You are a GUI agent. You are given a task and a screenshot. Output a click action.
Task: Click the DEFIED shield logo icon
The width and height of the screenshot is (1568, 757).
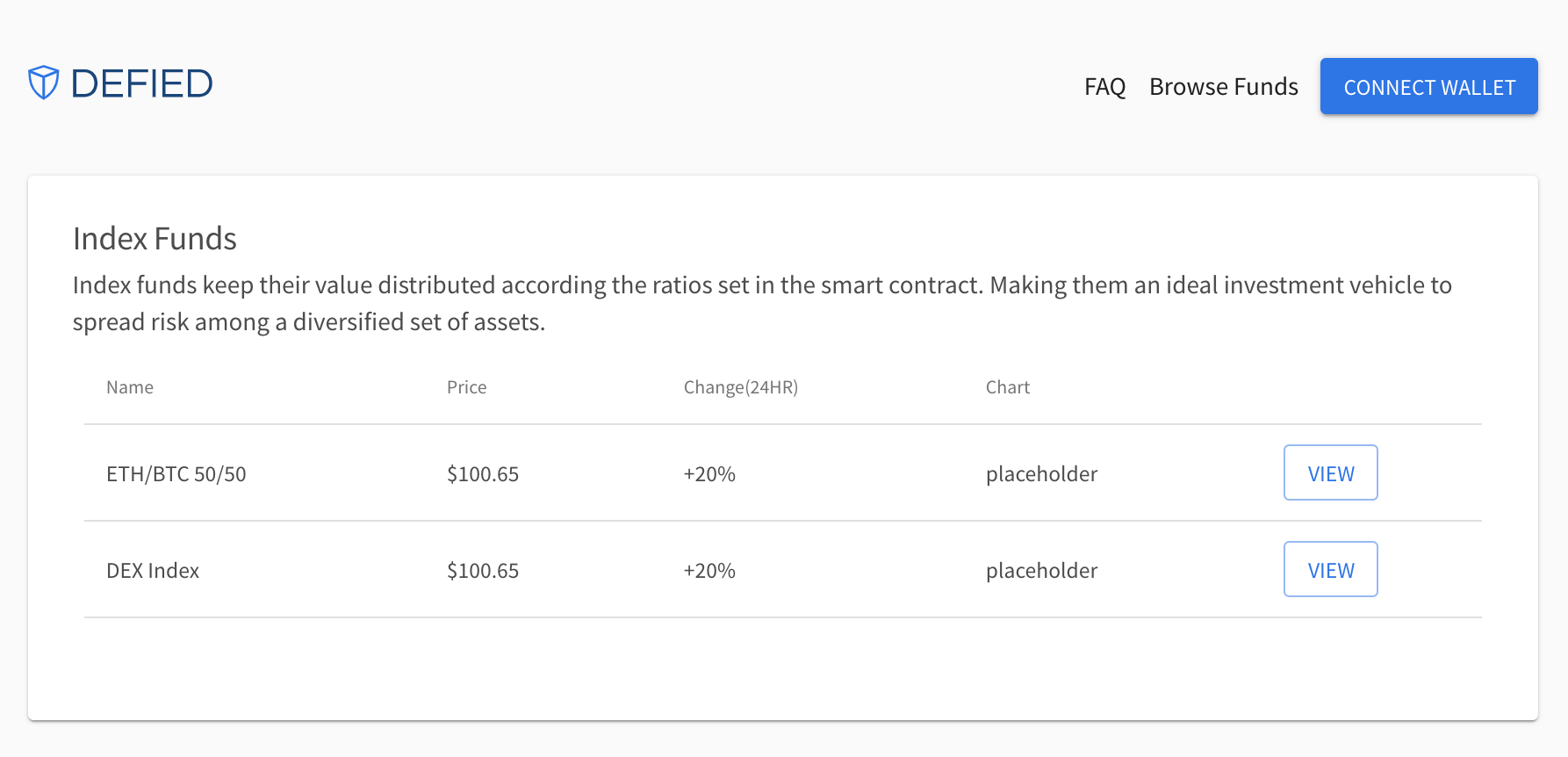43,83
